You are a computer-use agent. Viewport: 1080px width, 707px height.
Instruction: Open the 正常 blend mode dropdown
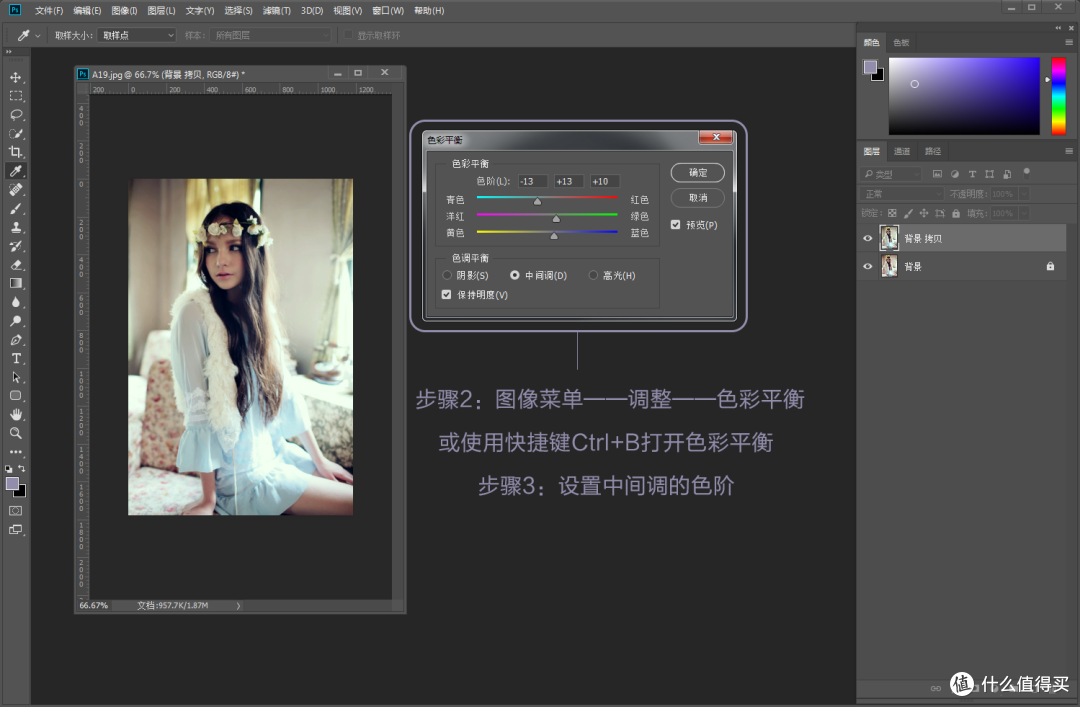tap(900, 194)
